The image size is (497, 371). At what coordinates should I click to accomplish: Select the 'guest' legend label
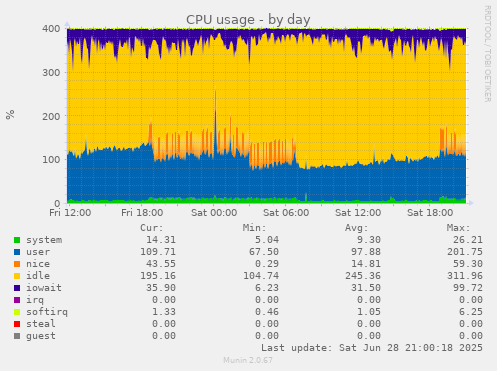pos(41,336)
